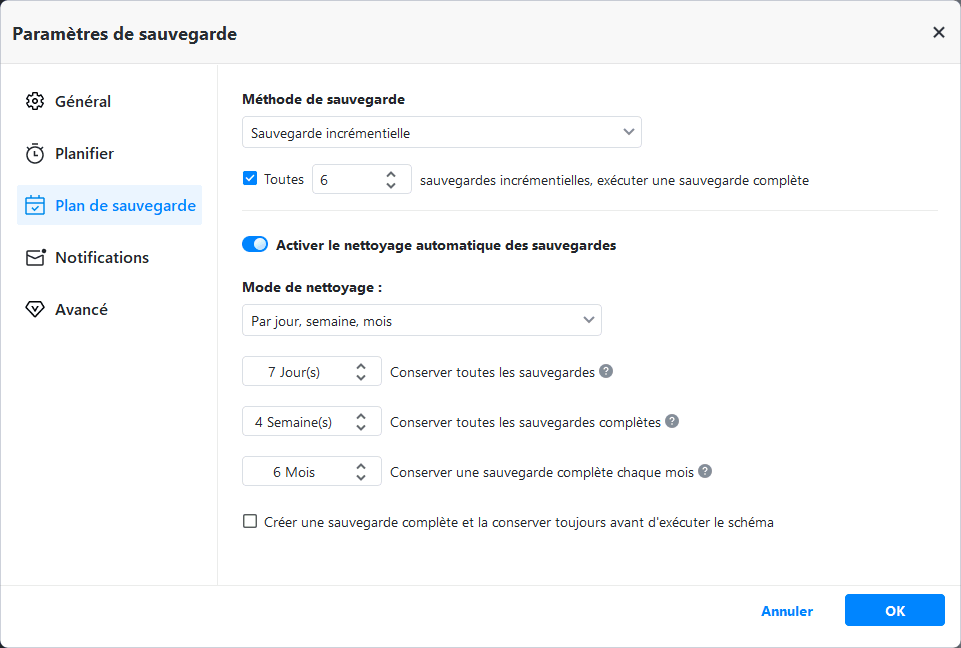961x648 pixels.
Task: Disable automatic backup cleanup toggle
Action: [x=255, y=244]
